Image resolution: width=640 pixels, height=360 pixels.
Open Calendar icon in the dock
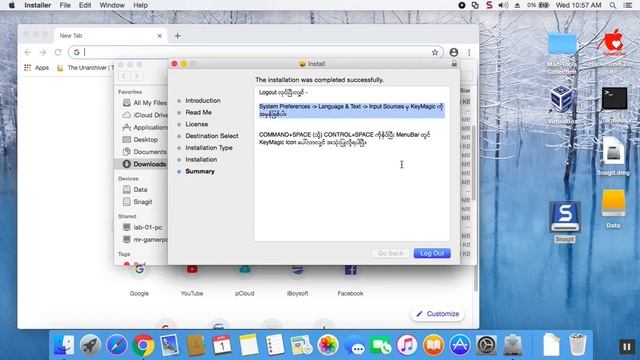point(222,345)
